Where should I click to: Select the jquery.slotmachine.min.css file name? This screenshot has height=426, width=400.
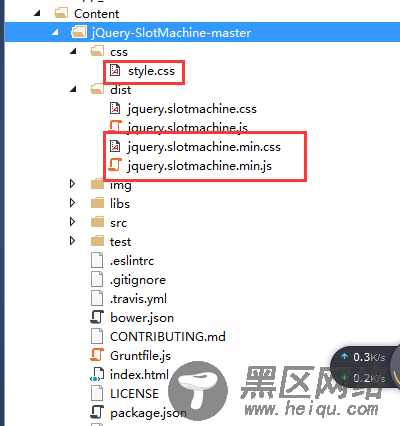204,147
